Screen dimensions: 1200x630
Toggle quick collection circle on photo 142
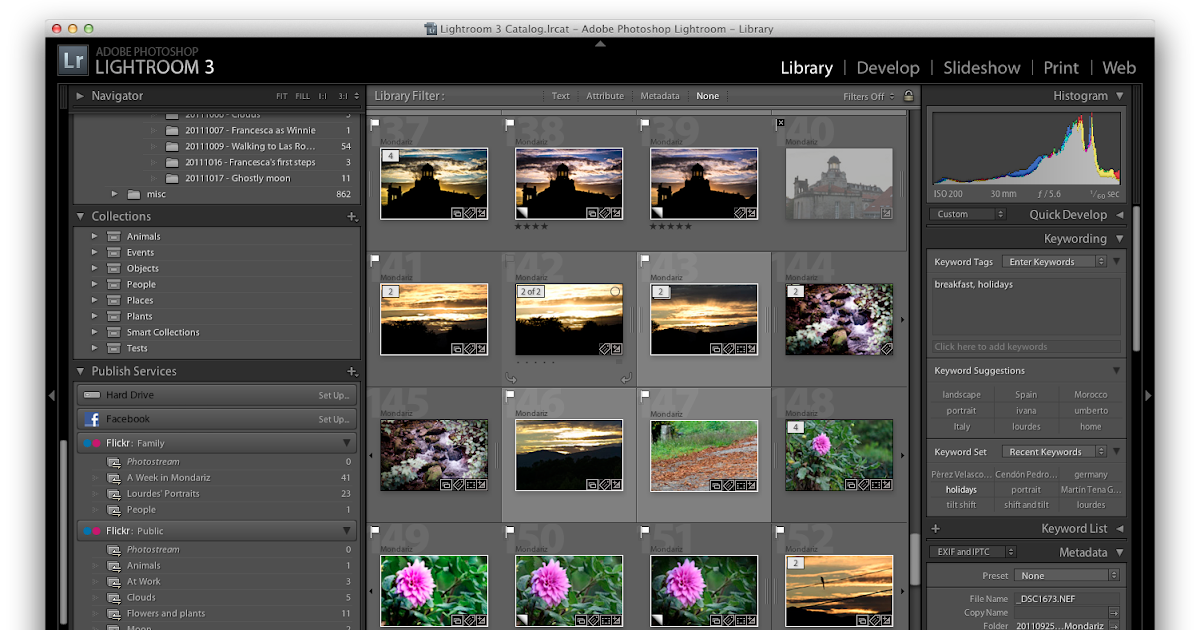click(x=615, y=291)
